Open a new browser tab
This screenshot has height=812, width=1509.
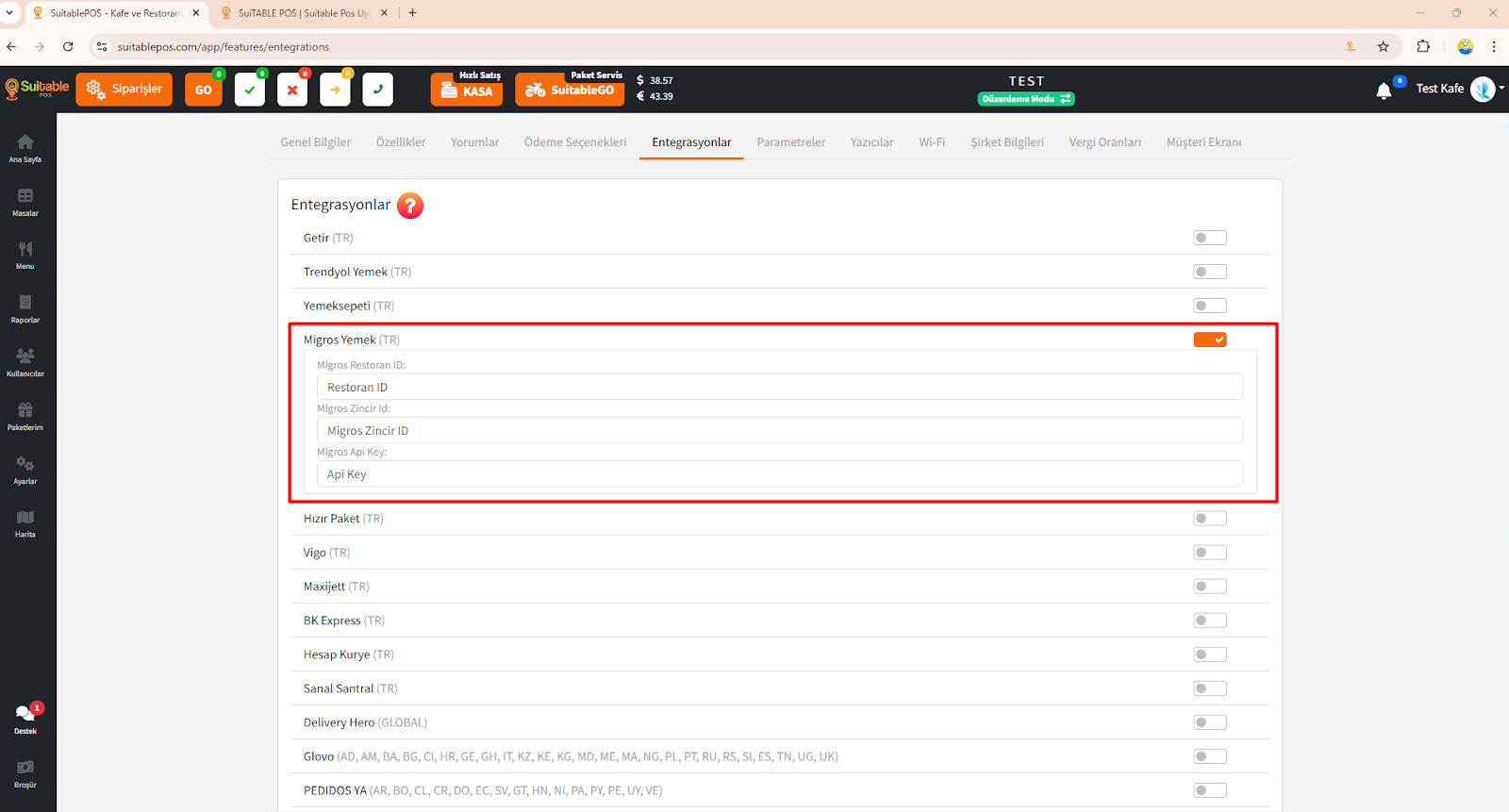click(x=412, y=13)
